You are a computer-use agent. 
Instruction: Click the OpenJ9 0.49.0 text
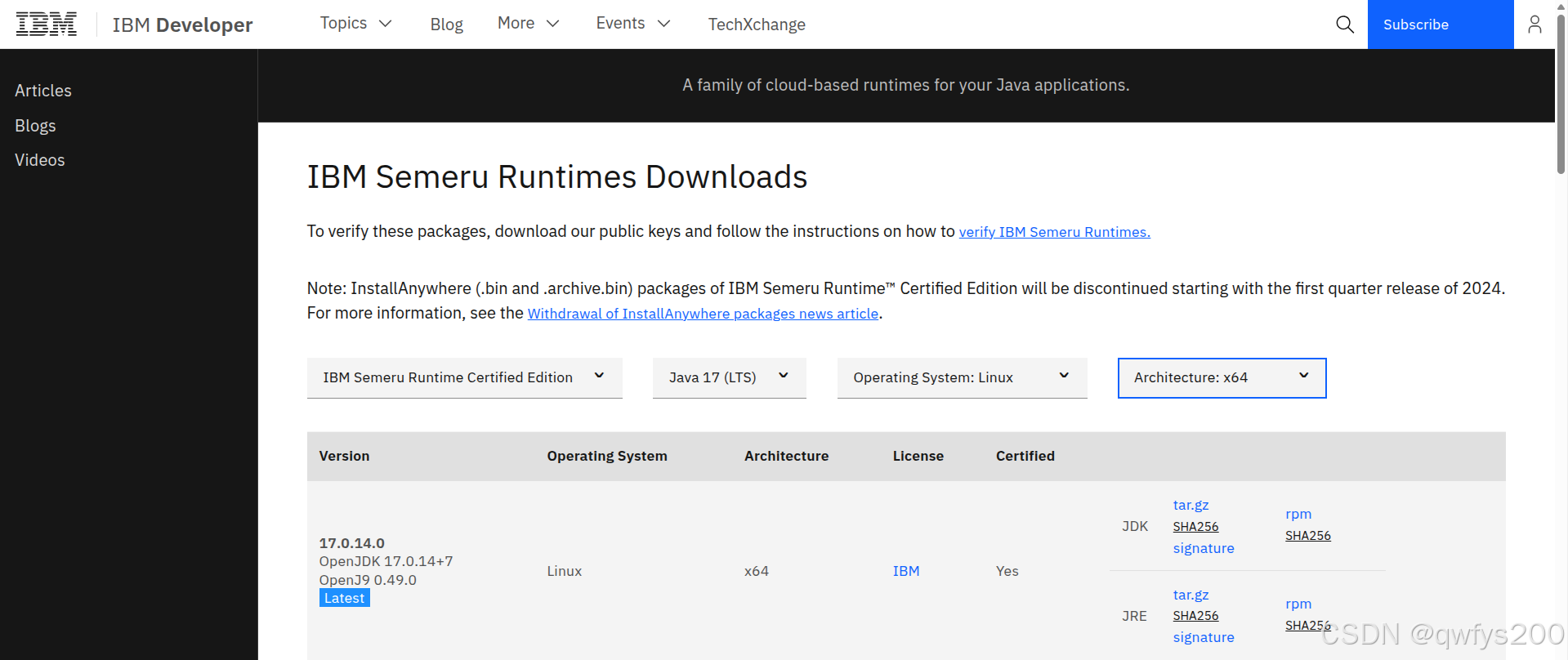[x=368, y=580]
